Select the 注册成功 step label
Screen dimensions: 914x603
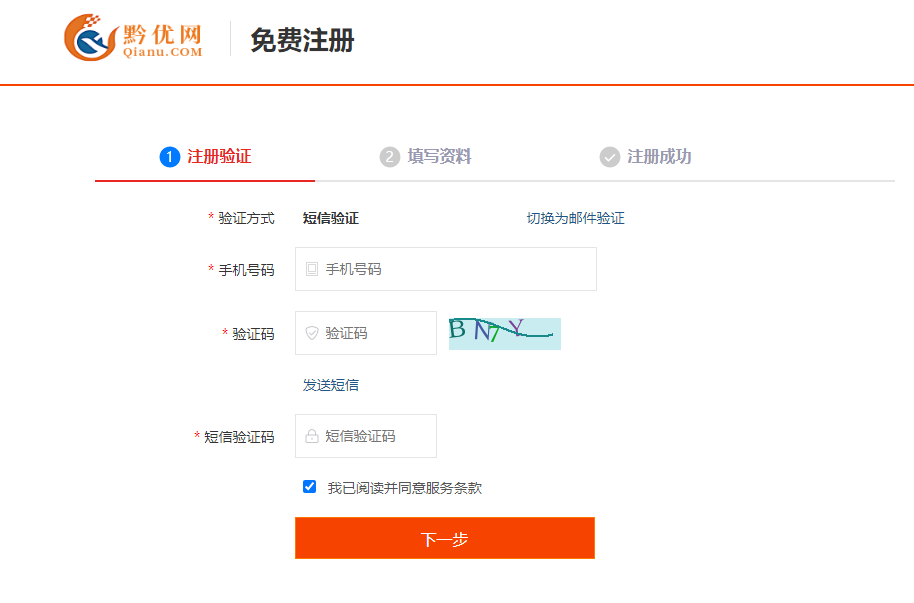[x=659, y=157]
